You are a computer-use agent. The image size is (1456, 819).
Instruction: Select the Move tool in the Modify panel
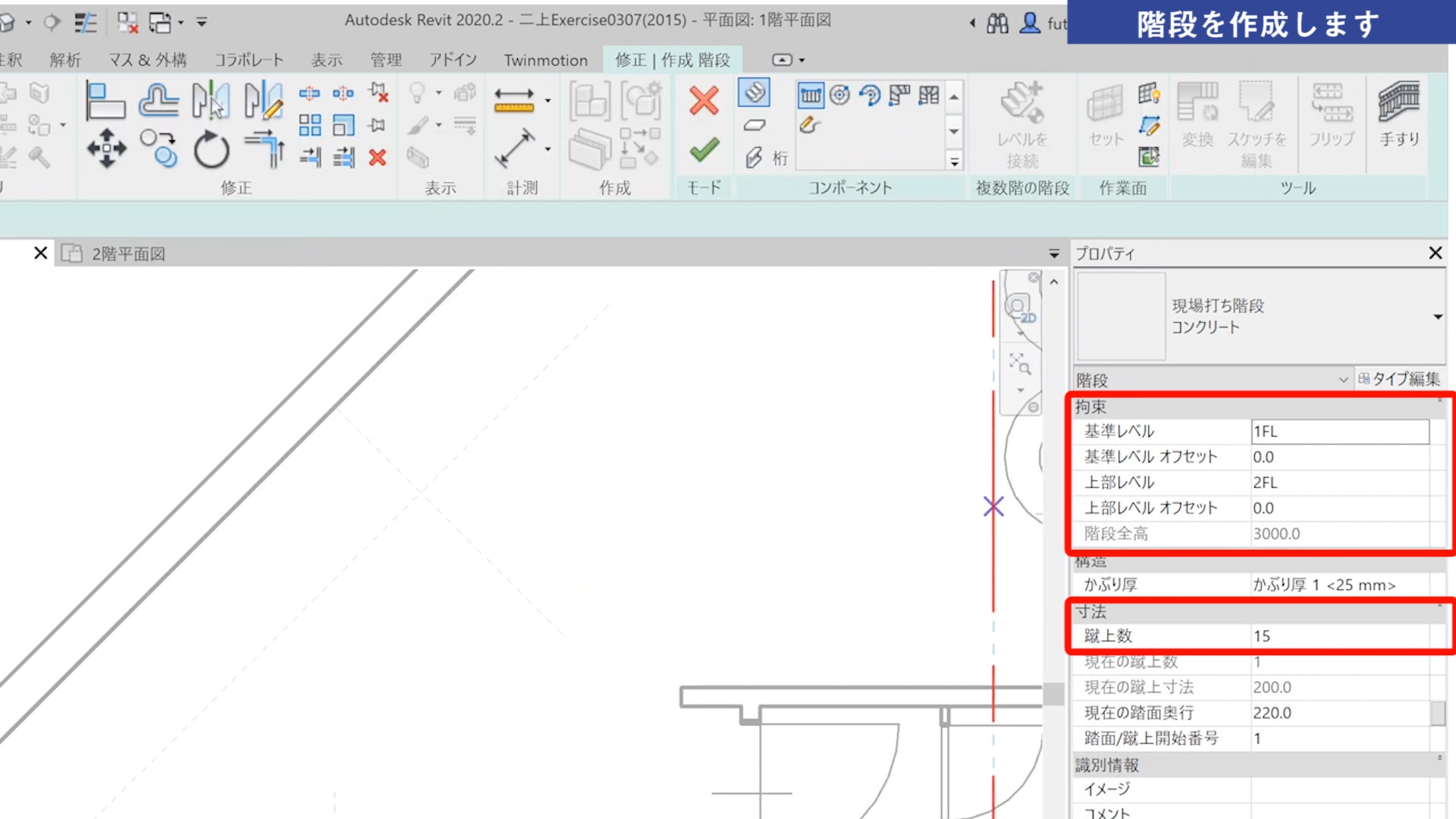[x=106, y=148]
